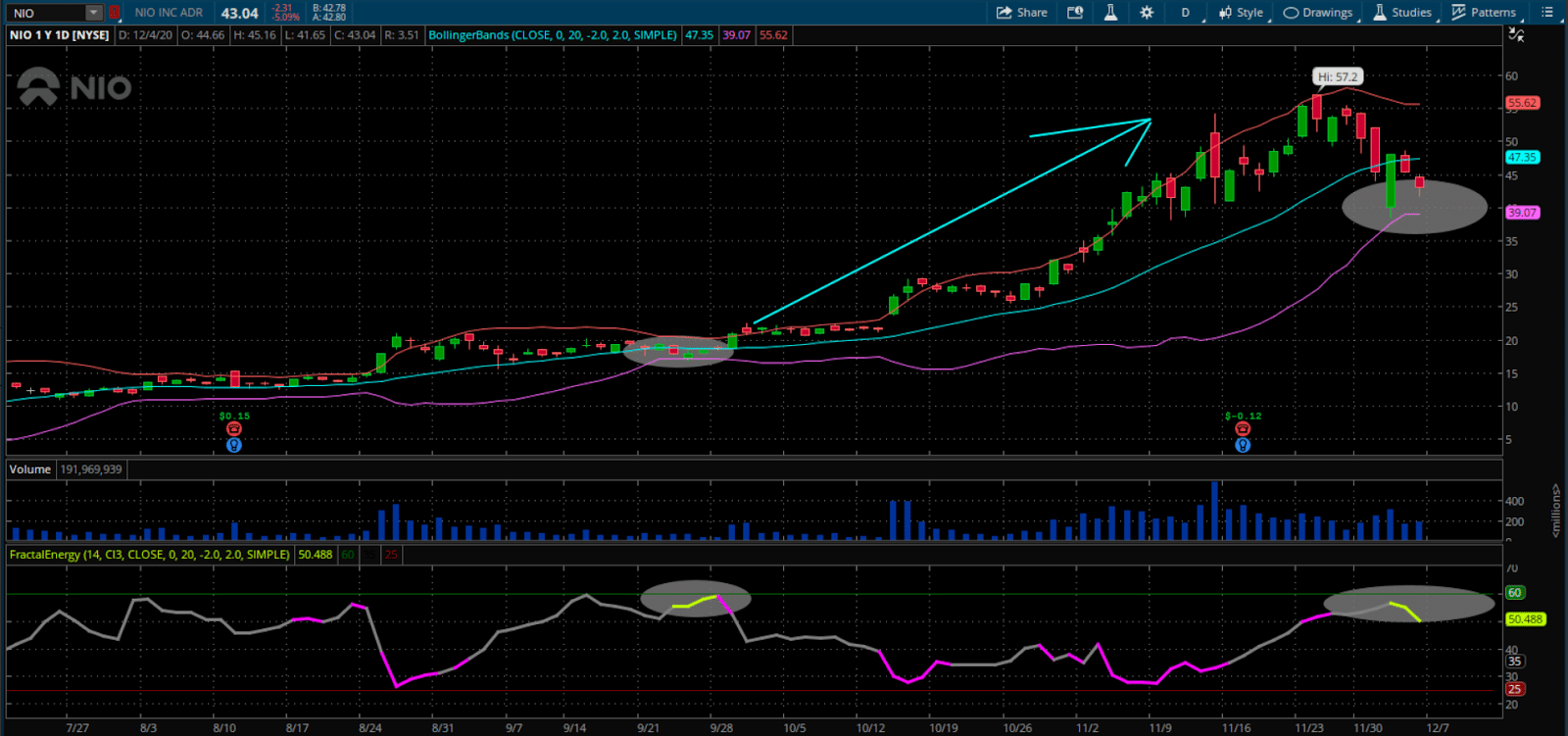Screen dimensions: 1568x736
Task: Click the lower band value 39.07 in header
Action: click(x=736, y=35)
